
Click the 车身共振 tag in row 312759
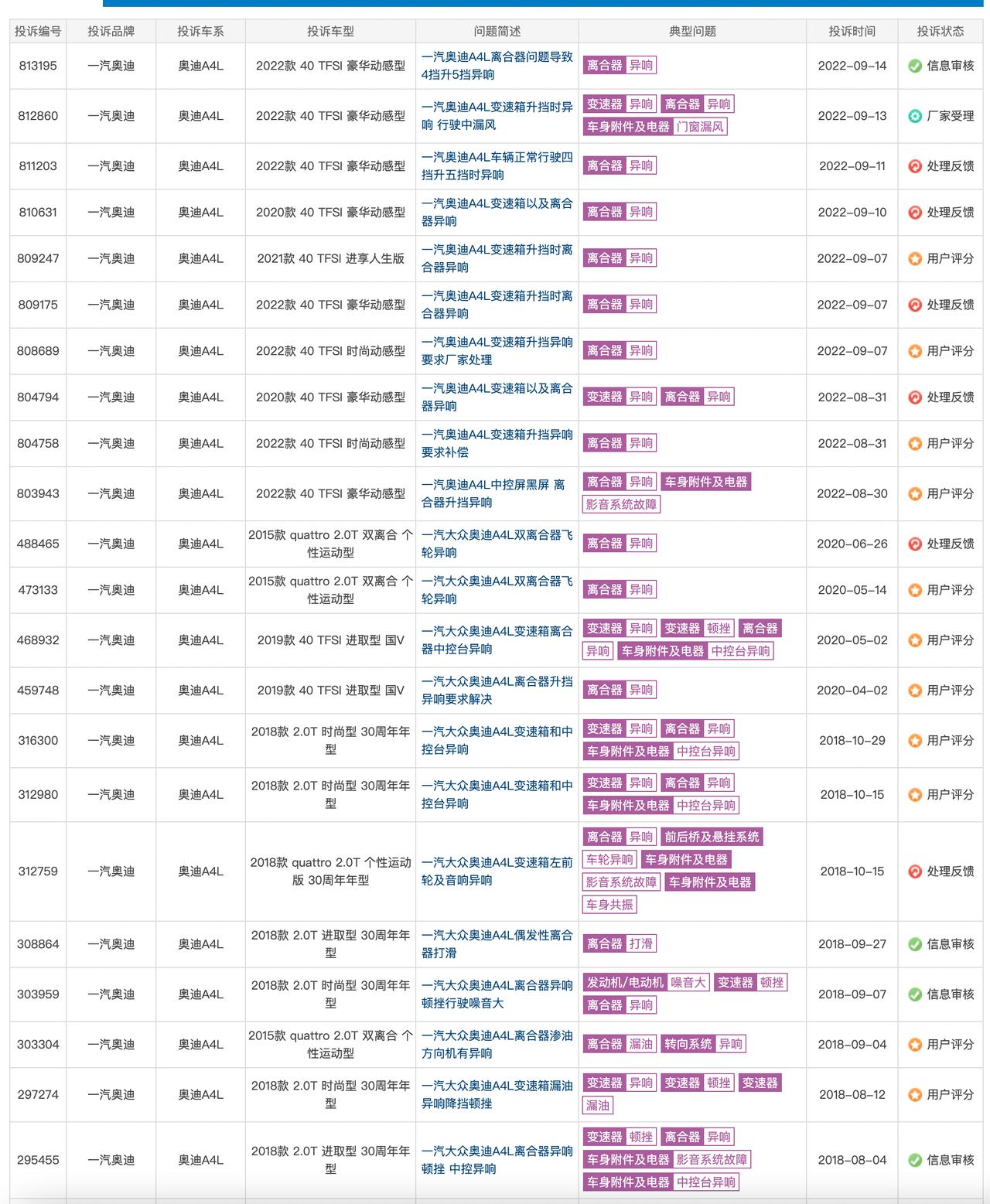click(609, 905)
